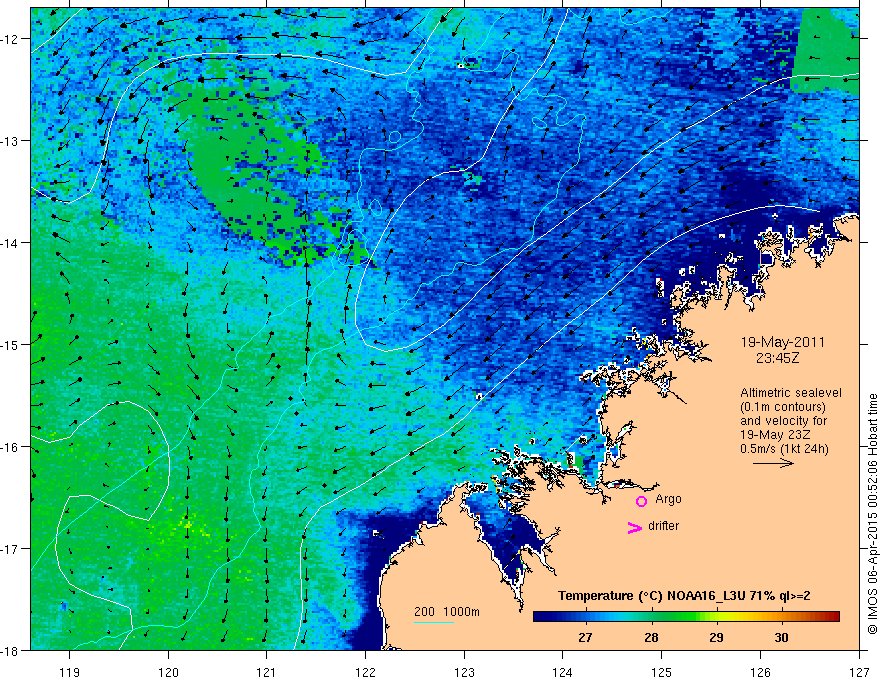Click longitude label 126 on bottom axis
This screenshot has width=880, height=680.
(x=760, y=672)
